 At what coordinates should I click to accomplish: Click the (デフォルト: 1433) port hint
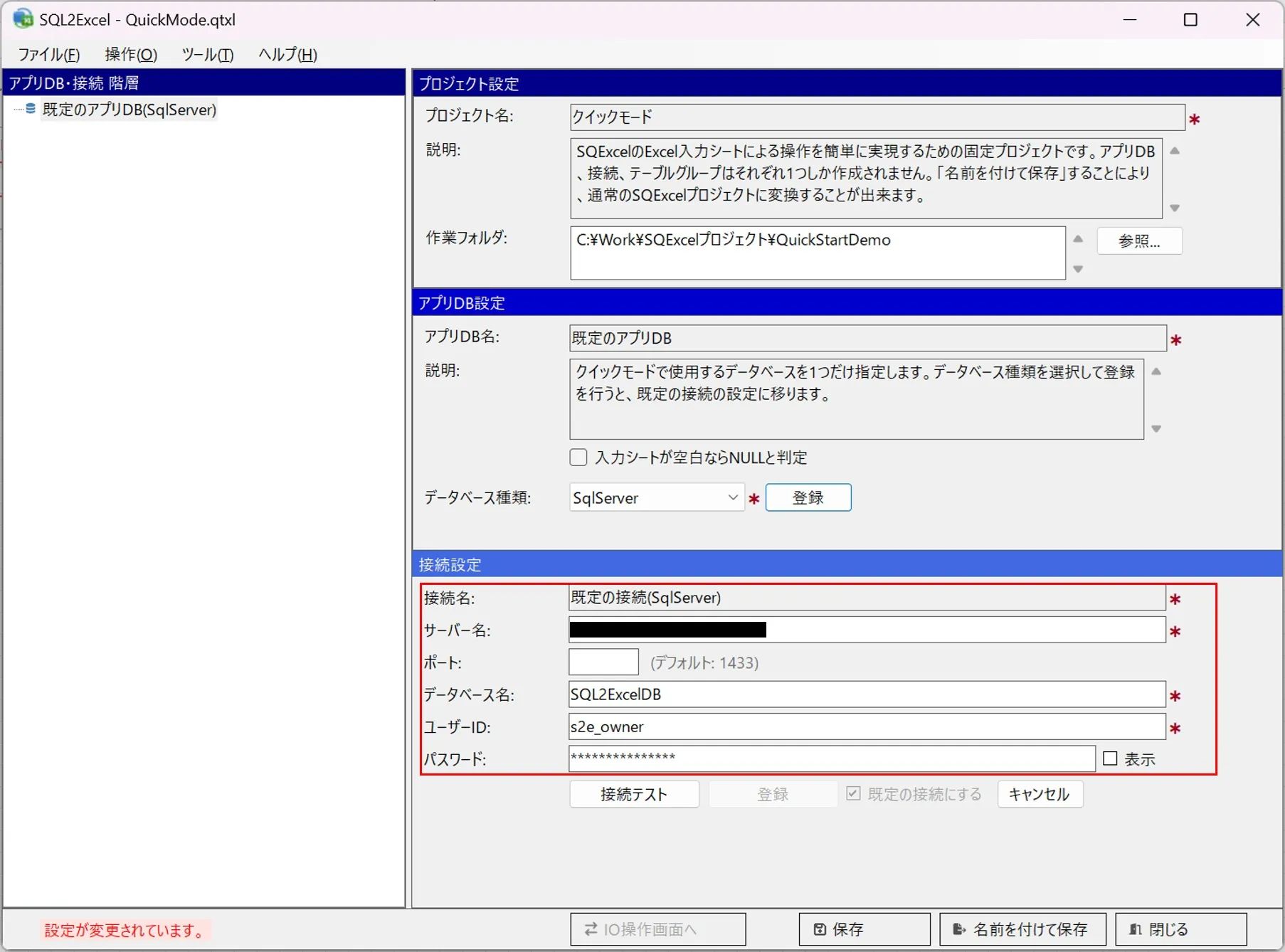[x=704, y=662]
